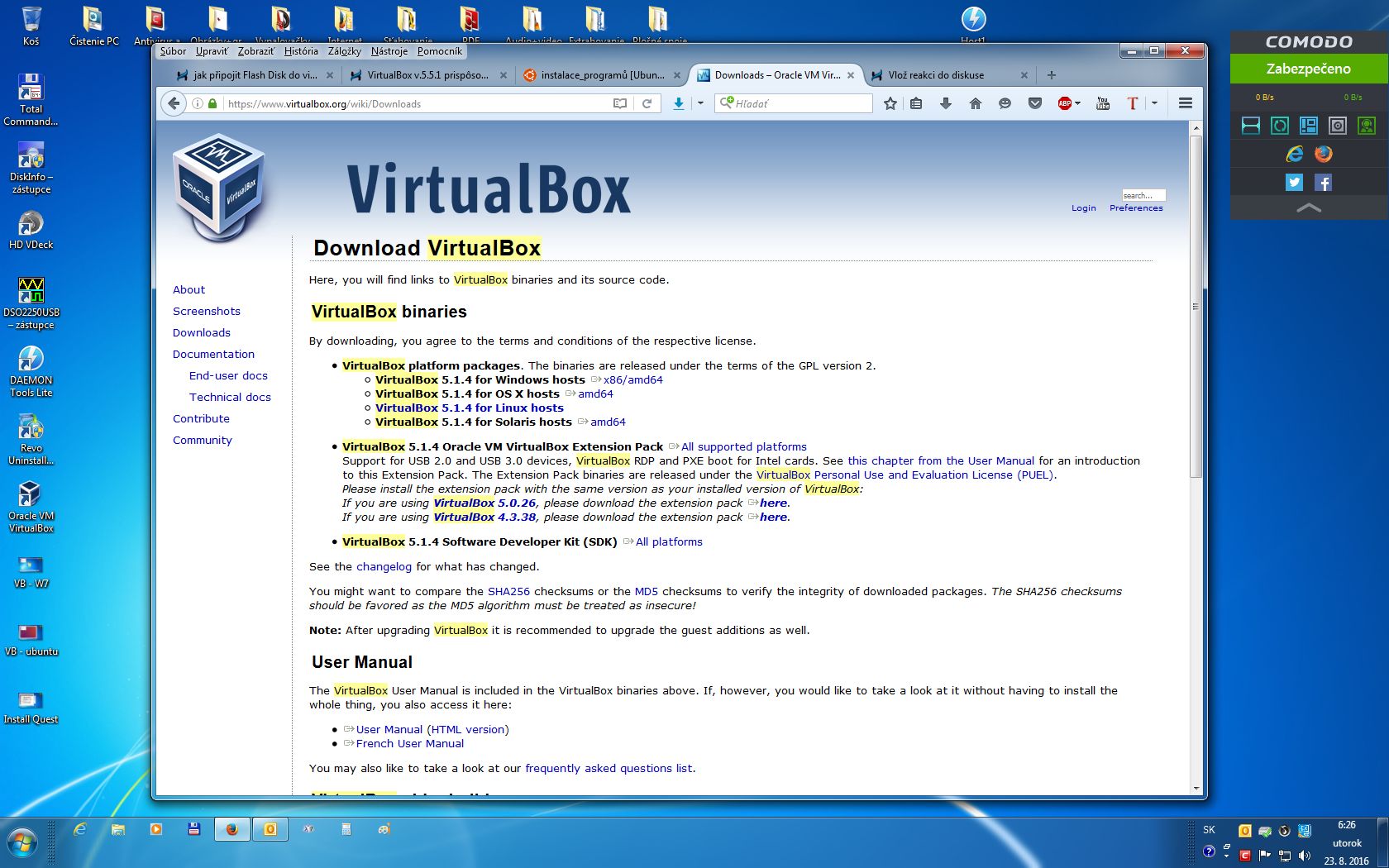Open the User Manual (HTML version) link
Viewport: 1389px width, 868px height.
(432, 730)
